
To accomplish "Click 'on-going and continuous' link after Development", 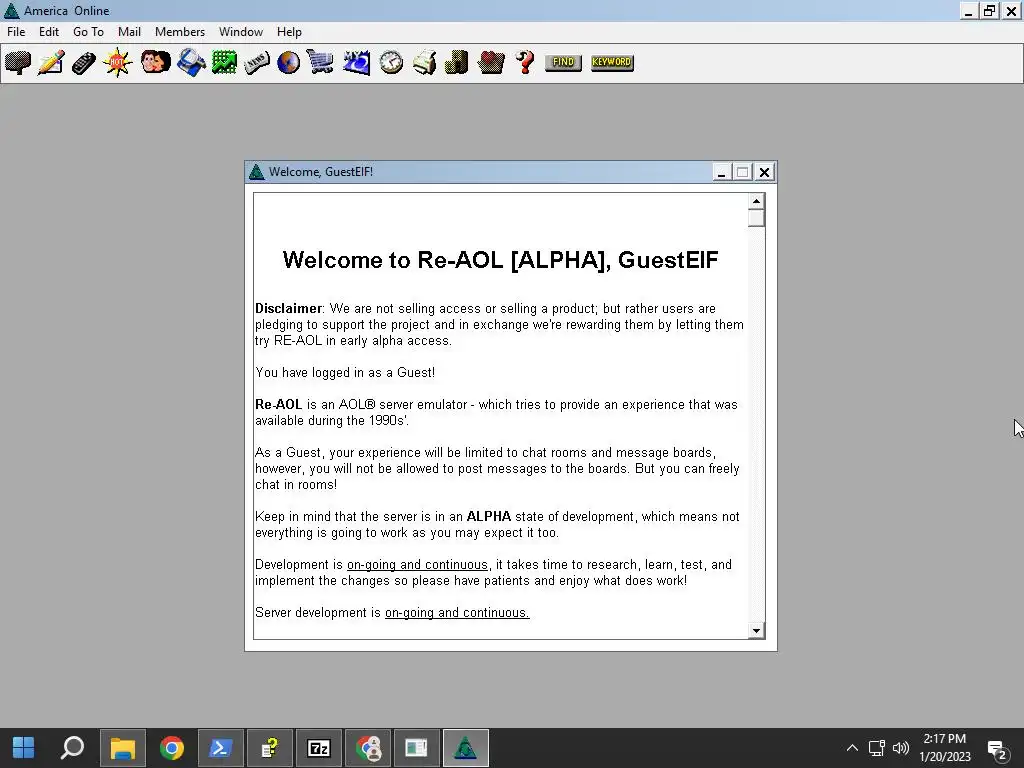I will (417, 565).
